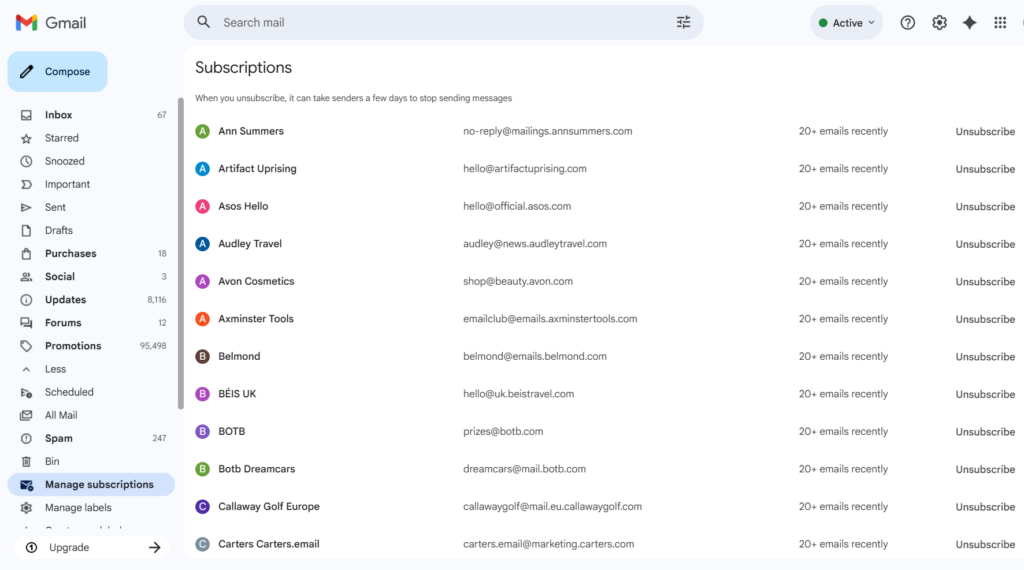
Task: Click the search magnifier icon
Action: 204,22
